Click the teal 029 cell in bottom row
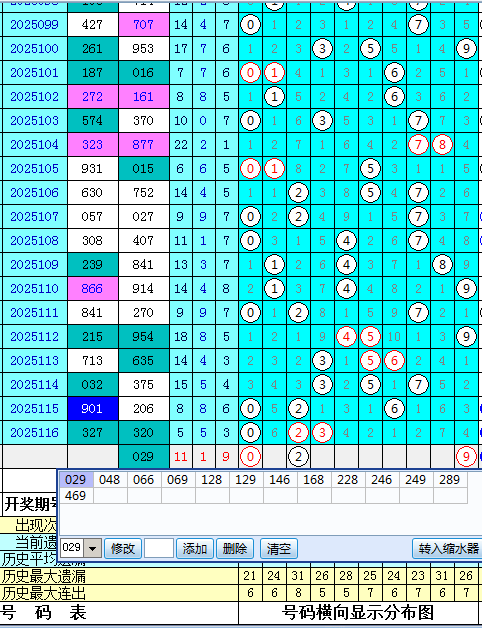Viewport: 482px width, 628px height. pyautogui.click(x=143, y=457)
